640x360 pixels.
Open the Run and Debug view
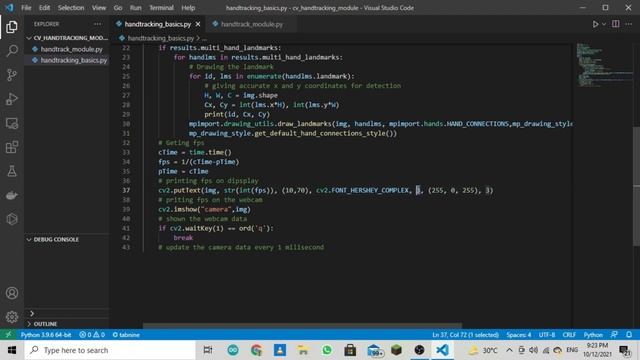click(12, 99)
